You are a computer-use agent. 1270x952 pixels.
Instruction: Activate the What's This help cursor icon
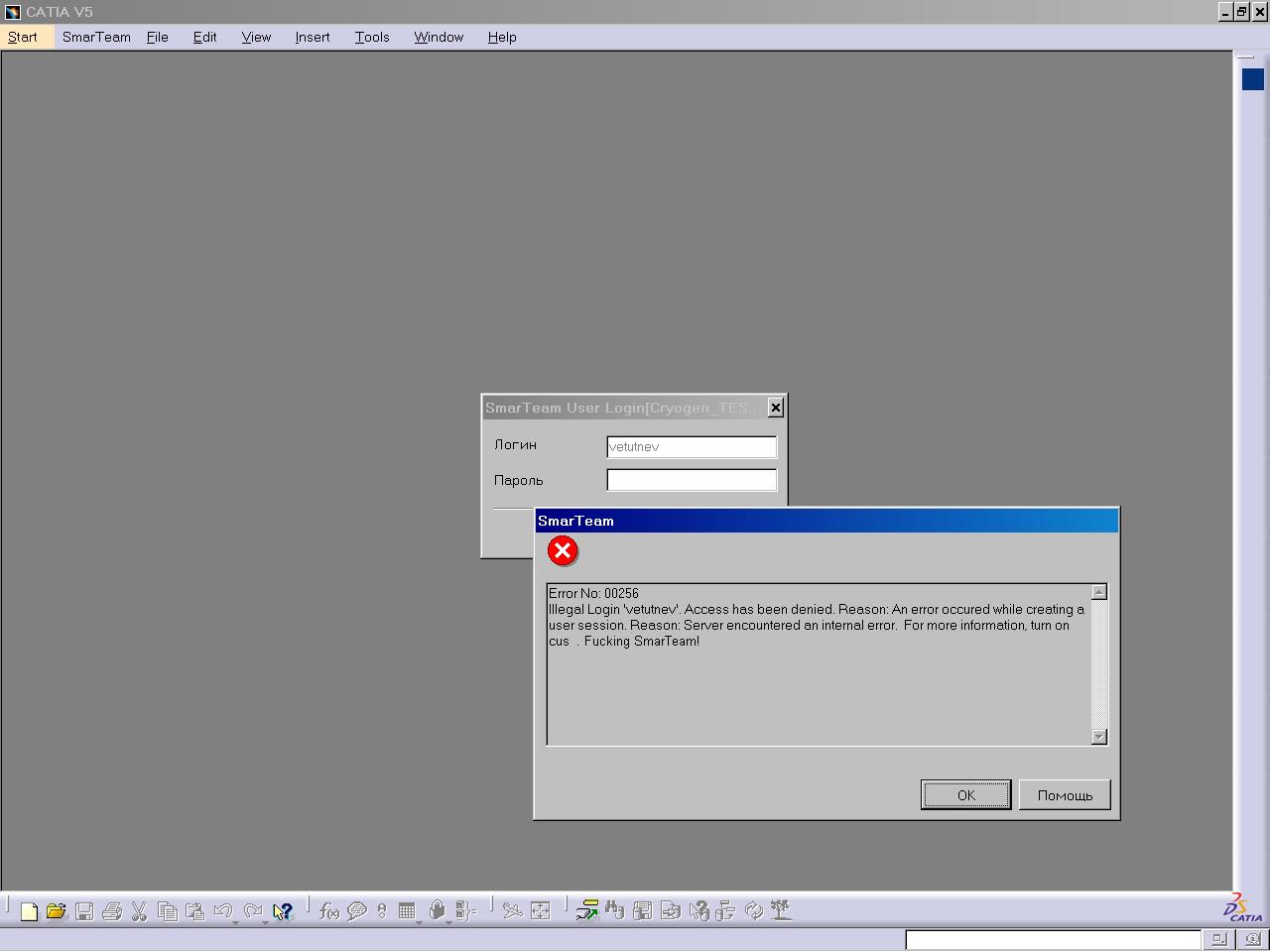[283, 910]
